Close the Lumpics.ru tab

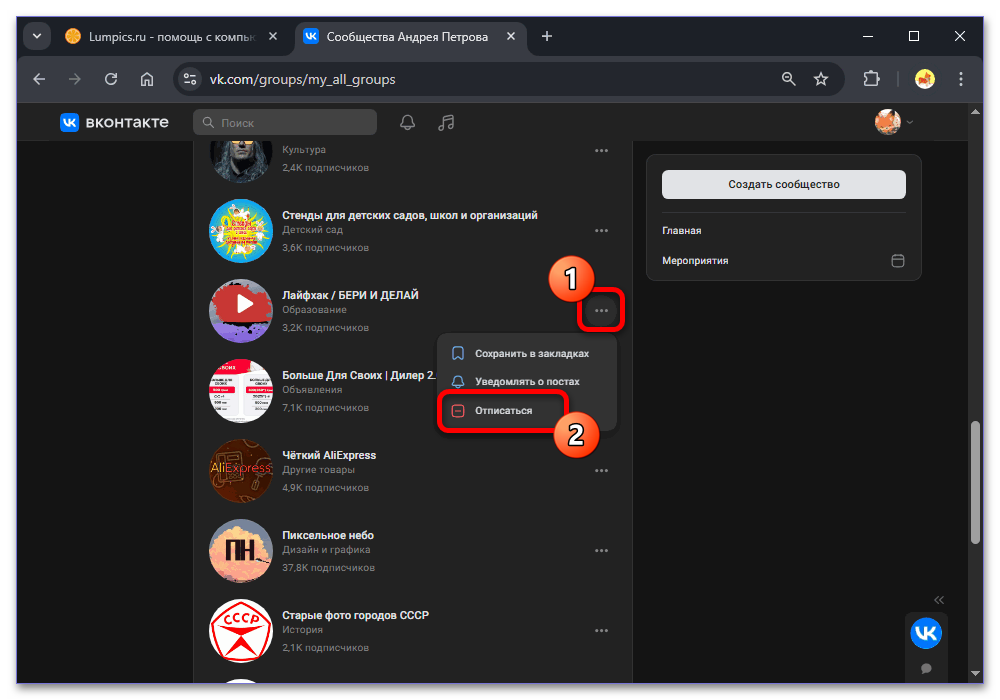(273, 36)
